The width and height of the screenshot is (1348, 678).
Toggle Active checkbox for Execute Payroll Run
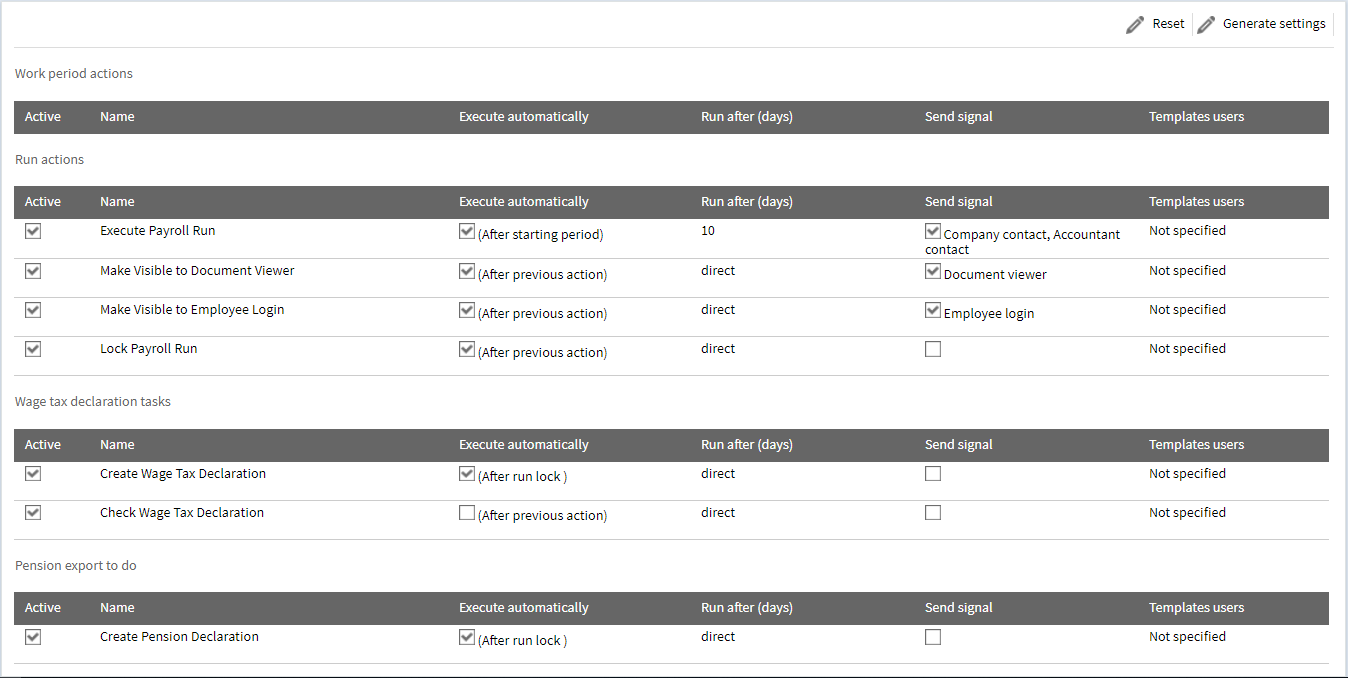tap(33, 231)
